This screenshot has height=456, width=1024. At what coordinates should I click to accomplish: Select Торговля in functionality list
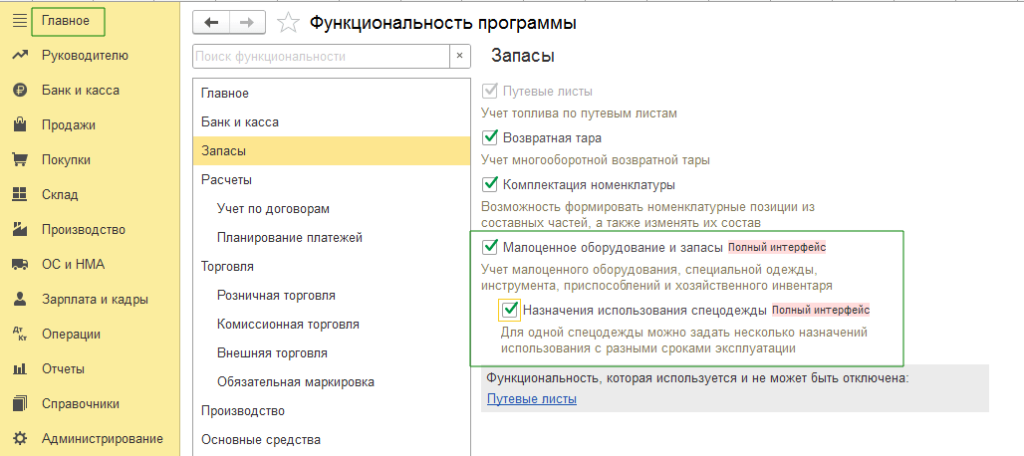coord(332,267)
